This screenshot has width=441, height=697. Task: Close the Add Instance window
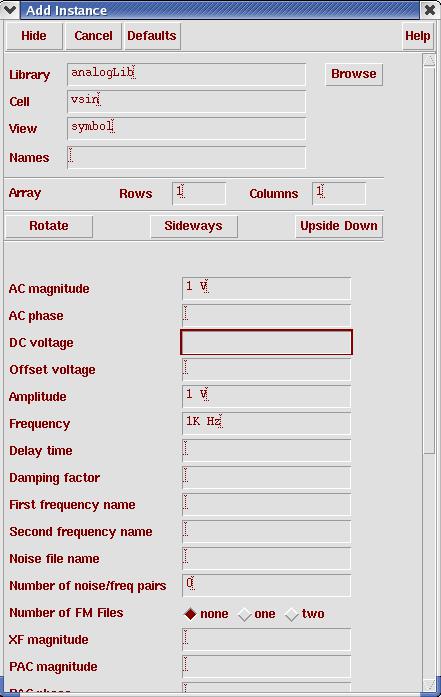429,9
